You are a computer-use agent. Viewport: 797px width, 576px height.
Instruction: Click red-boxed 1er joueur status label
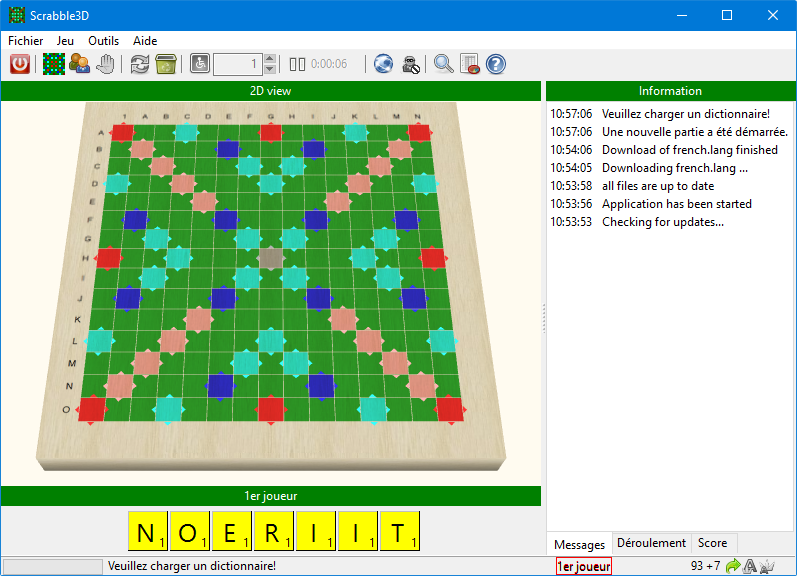coord(584,566)
